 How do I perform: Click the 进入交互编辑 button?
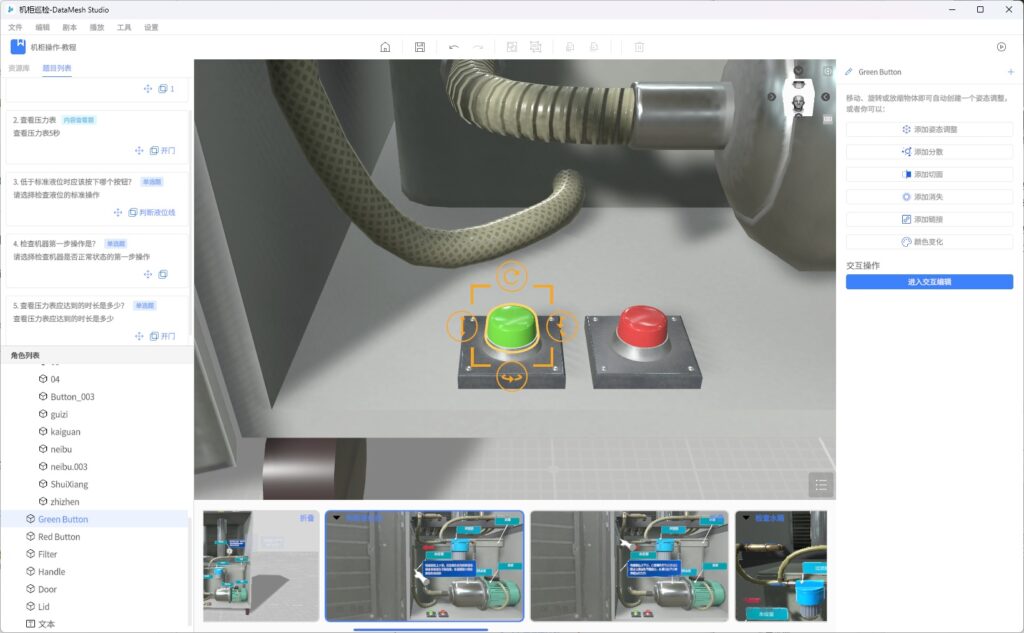click(x=929, y=282)
